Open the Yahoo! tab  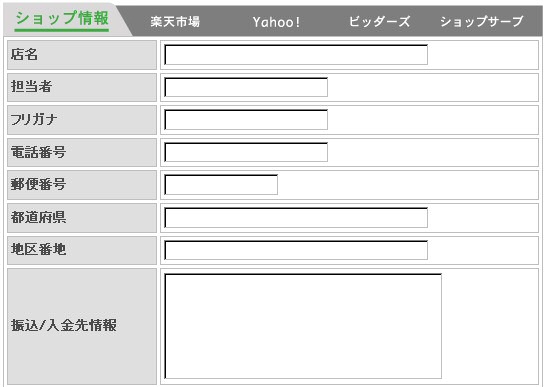(276, 22)
